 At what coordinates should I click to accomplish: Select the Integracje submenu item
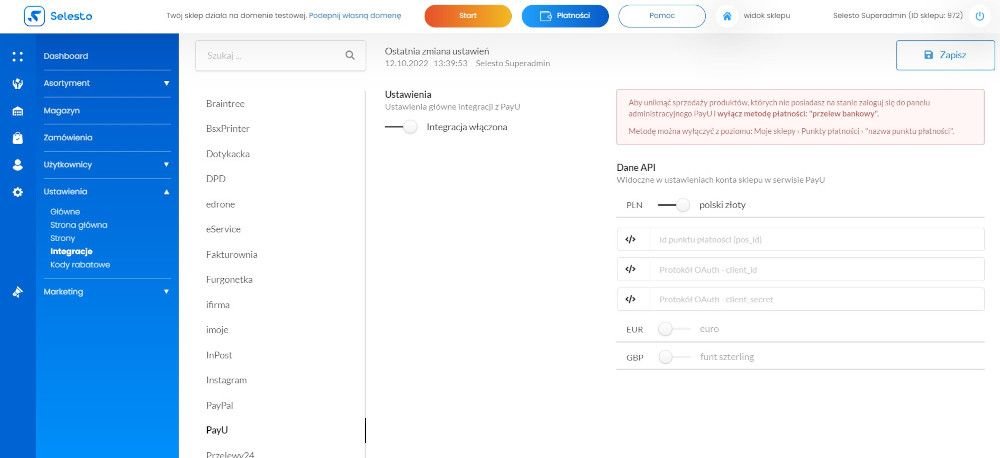71,251
